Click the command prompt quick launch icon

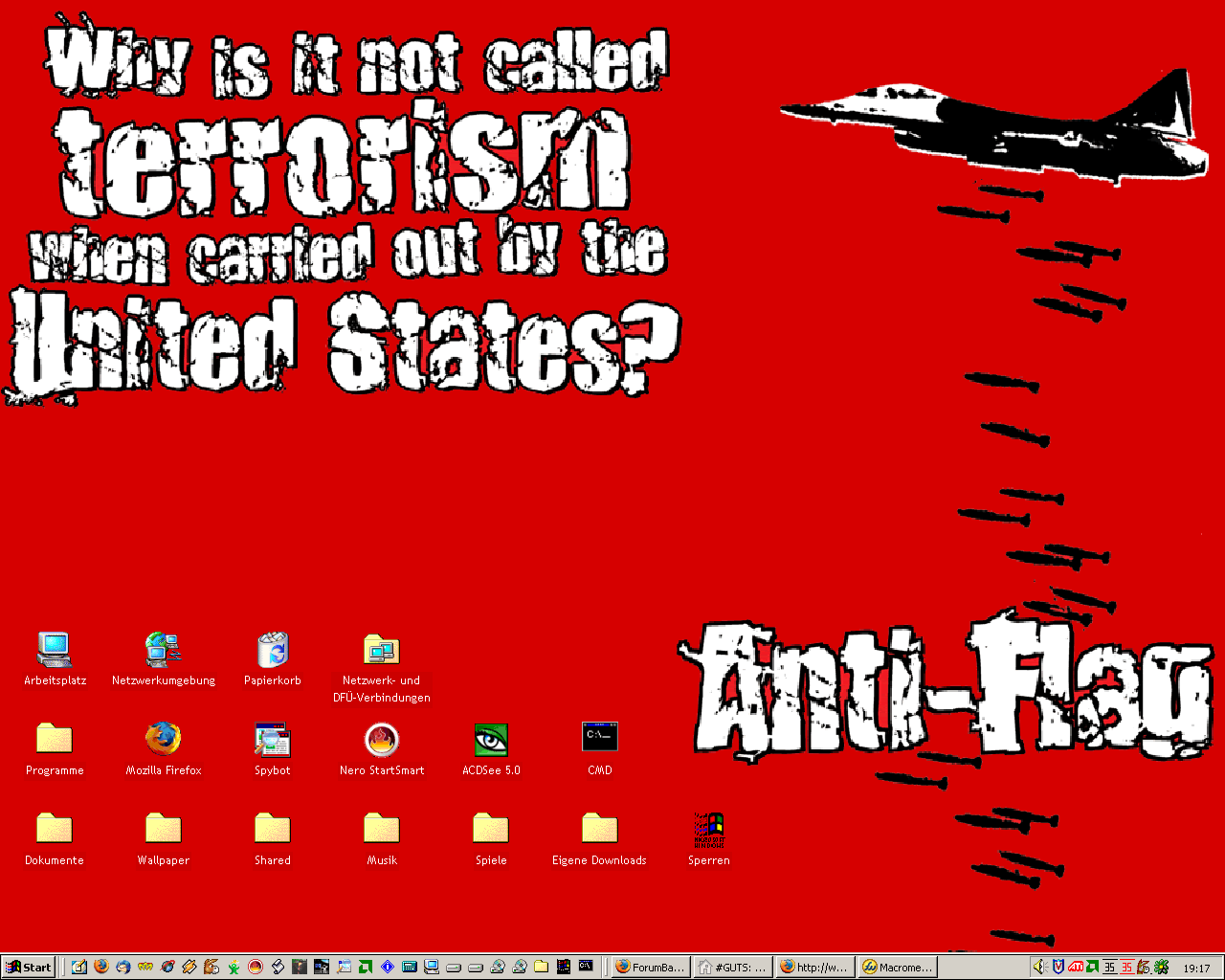point(586,967)
